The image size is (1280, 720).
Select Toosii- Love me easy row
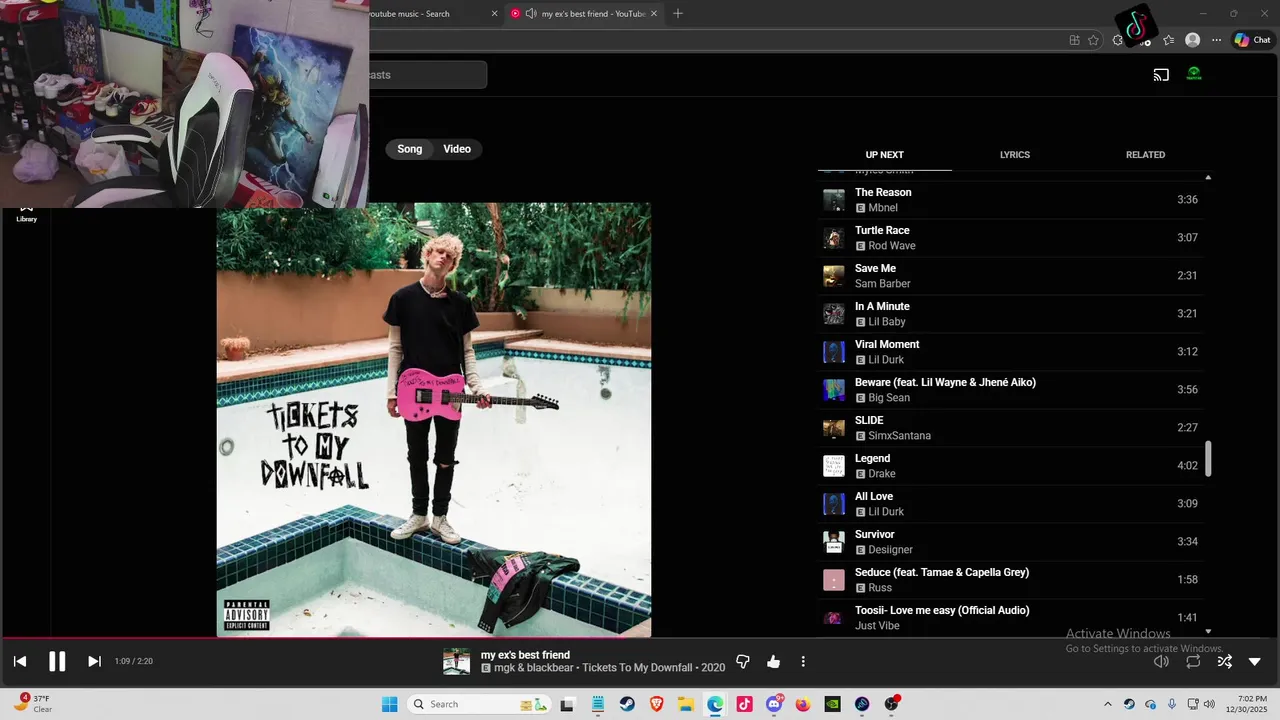coord(1010,618)
